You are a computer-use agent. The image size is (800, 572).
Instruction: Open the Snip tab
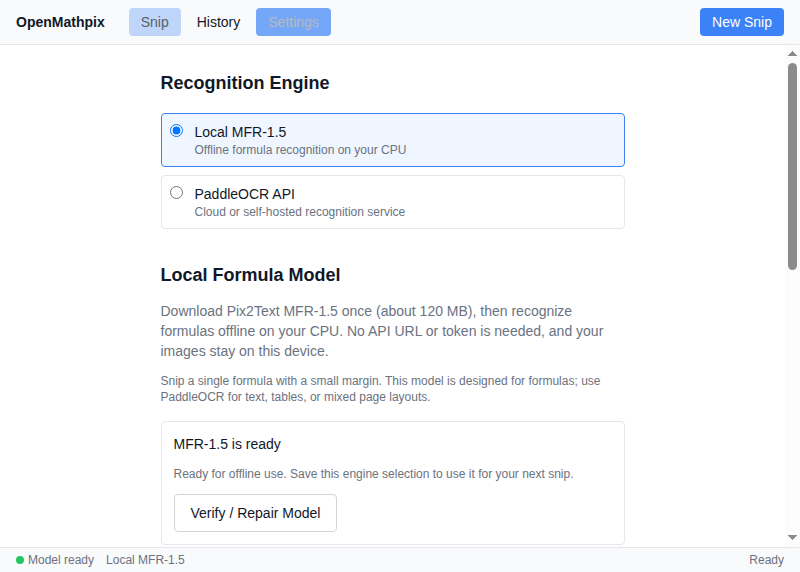(155, 22)
